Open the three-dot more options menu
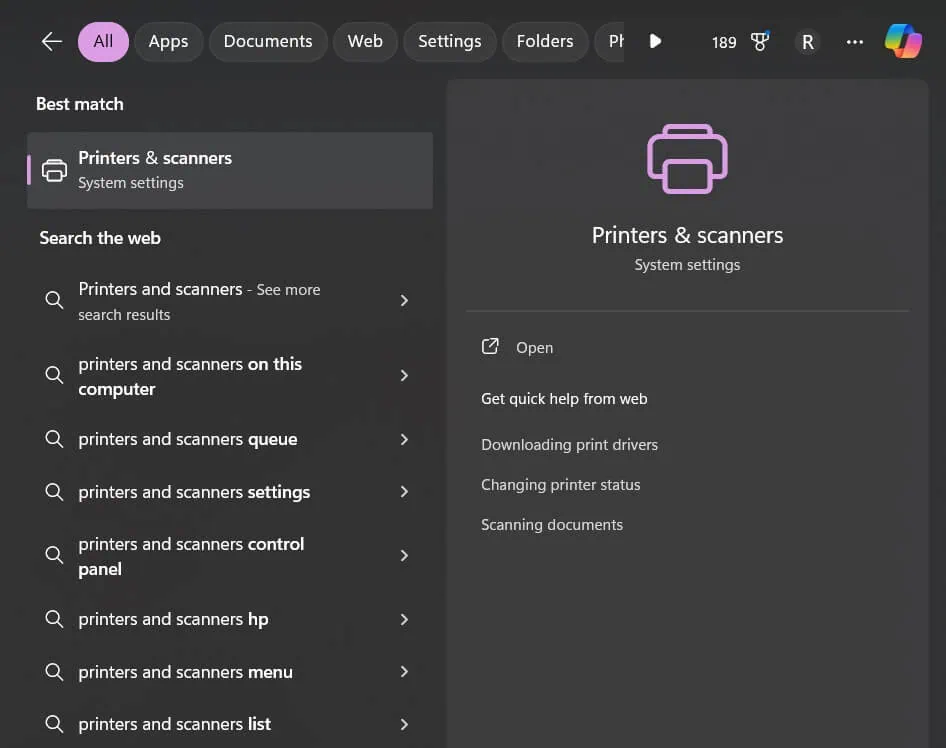The image size is (946, 748). tap(854, 42)
